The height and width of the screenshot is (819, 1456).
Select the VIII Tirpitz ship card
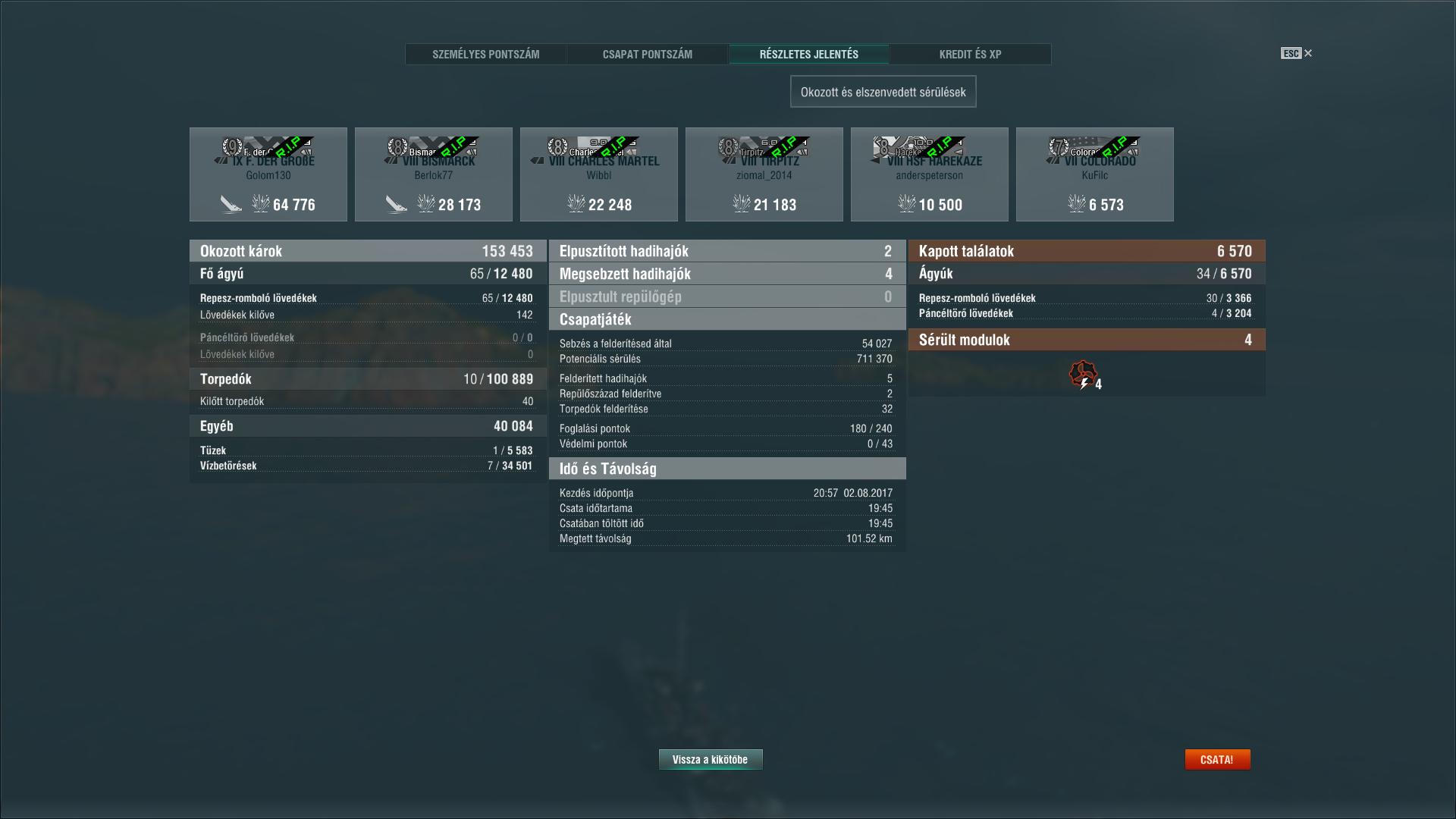coord(764,174)
